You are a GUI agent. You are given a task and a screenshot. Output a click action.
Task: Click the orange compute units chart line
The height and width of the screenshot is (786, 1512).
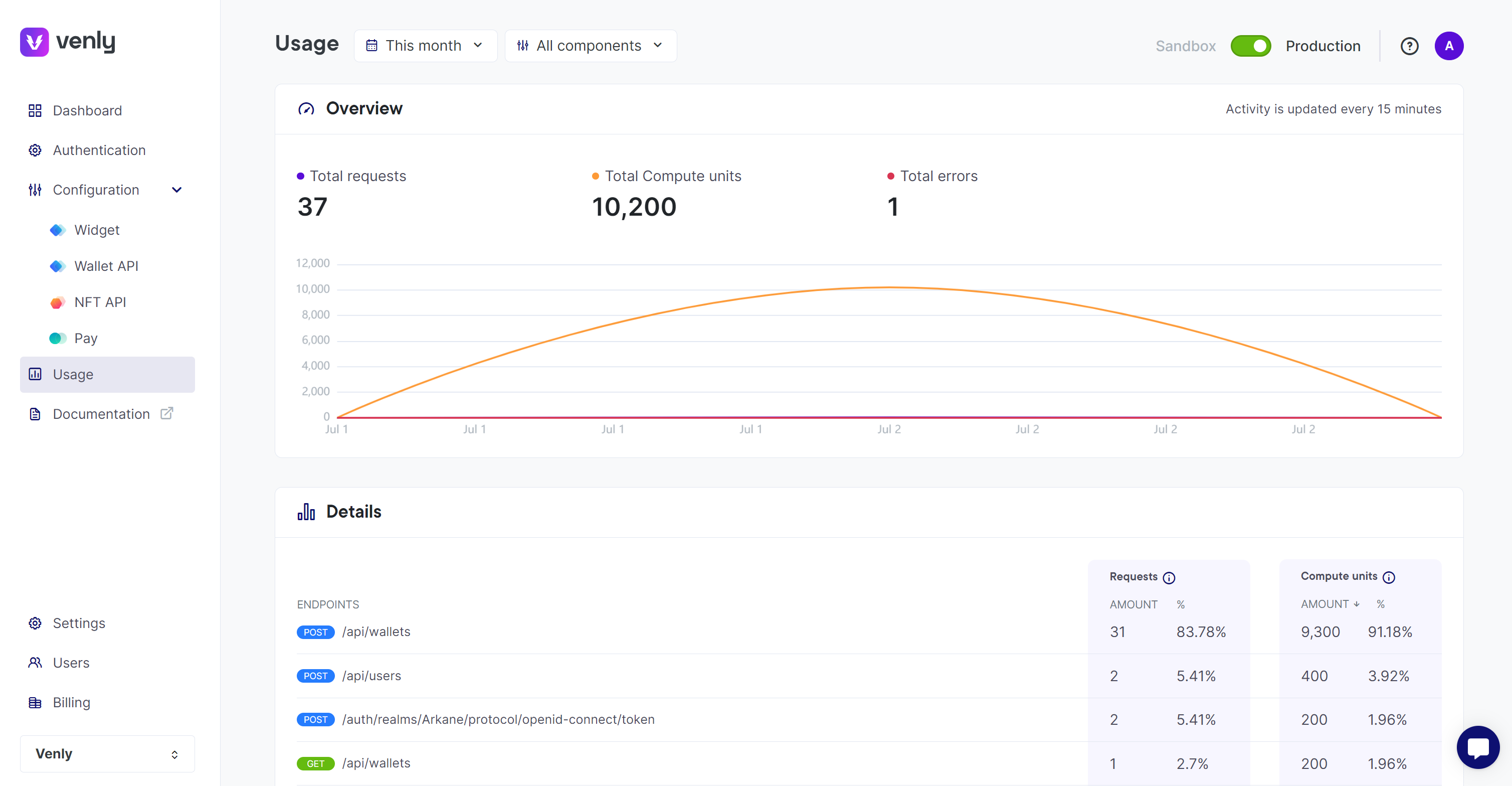(x=889, y=287)
